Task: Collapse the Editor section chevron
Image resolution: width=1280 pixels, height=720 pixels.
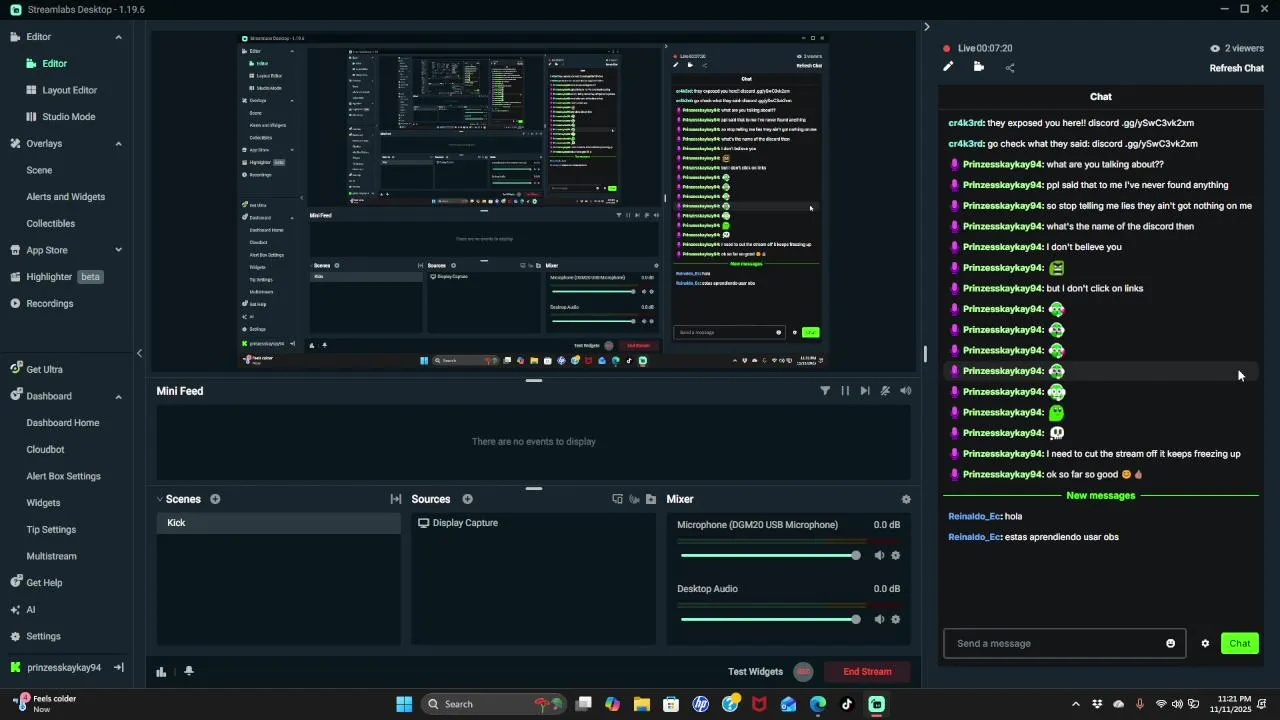Action: (118, 37)
